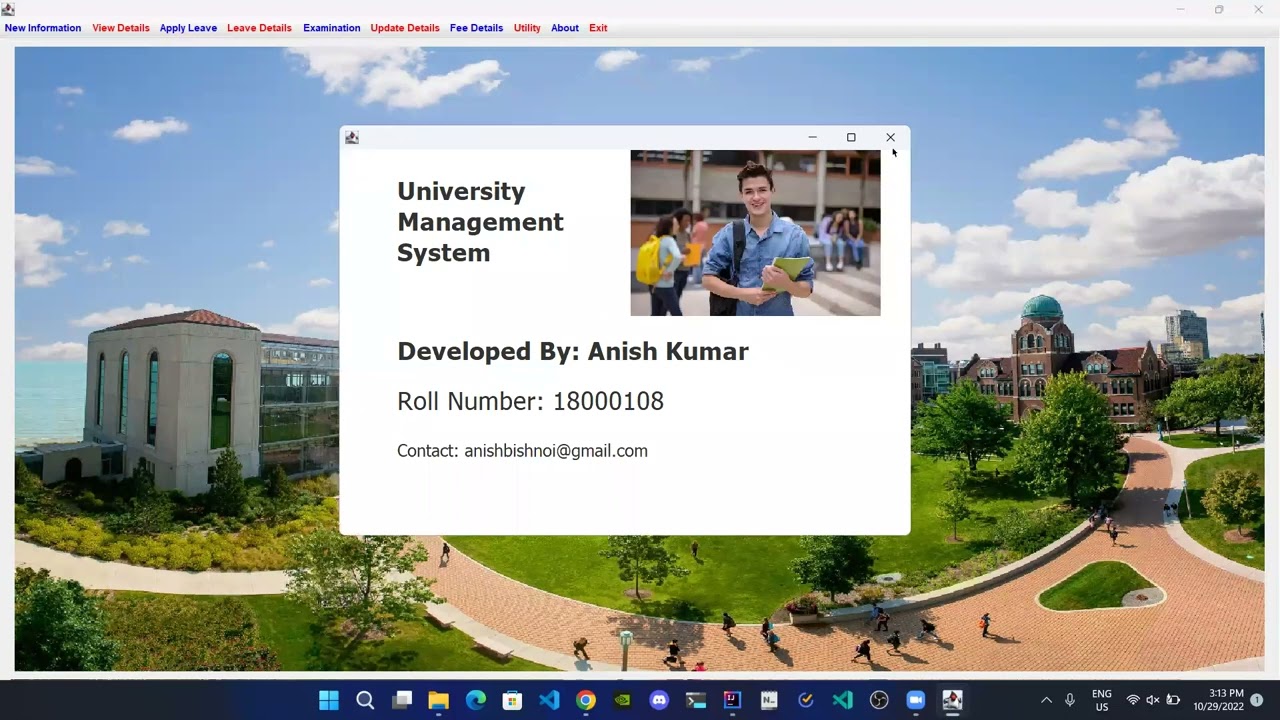This screenshot has width=1280, height=720.
Task: Open the Terminal icon on the taskbar
Action: click(x=696, y=700)
